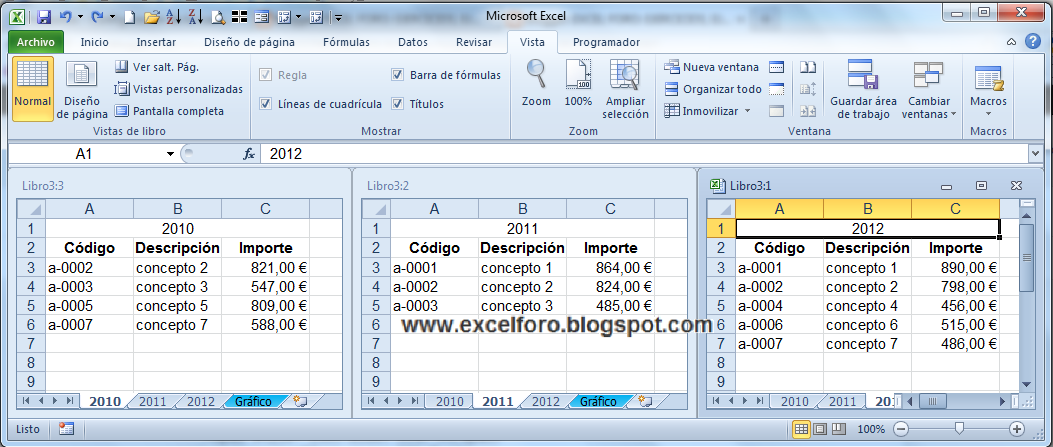The height and width of the screenshot is (447, 1053).
Task: Click fx insert function button
Action: [248, 154]
